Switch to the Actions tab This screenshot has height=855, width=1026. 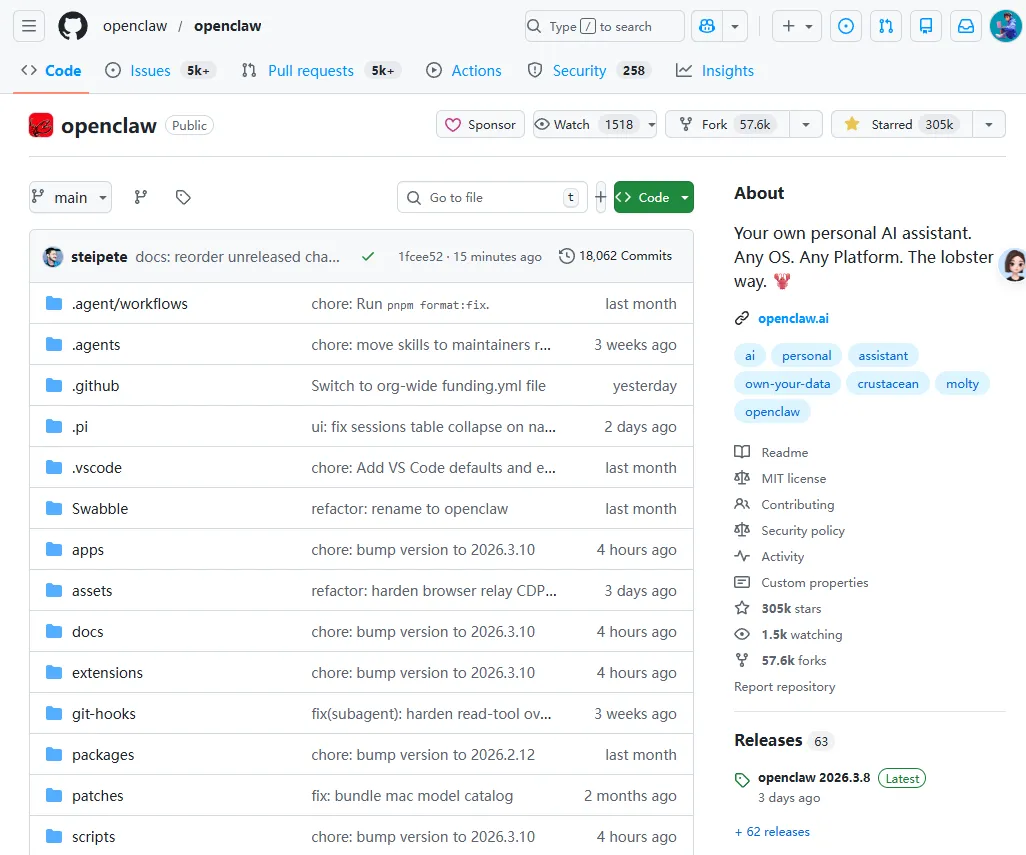point(464,71)
